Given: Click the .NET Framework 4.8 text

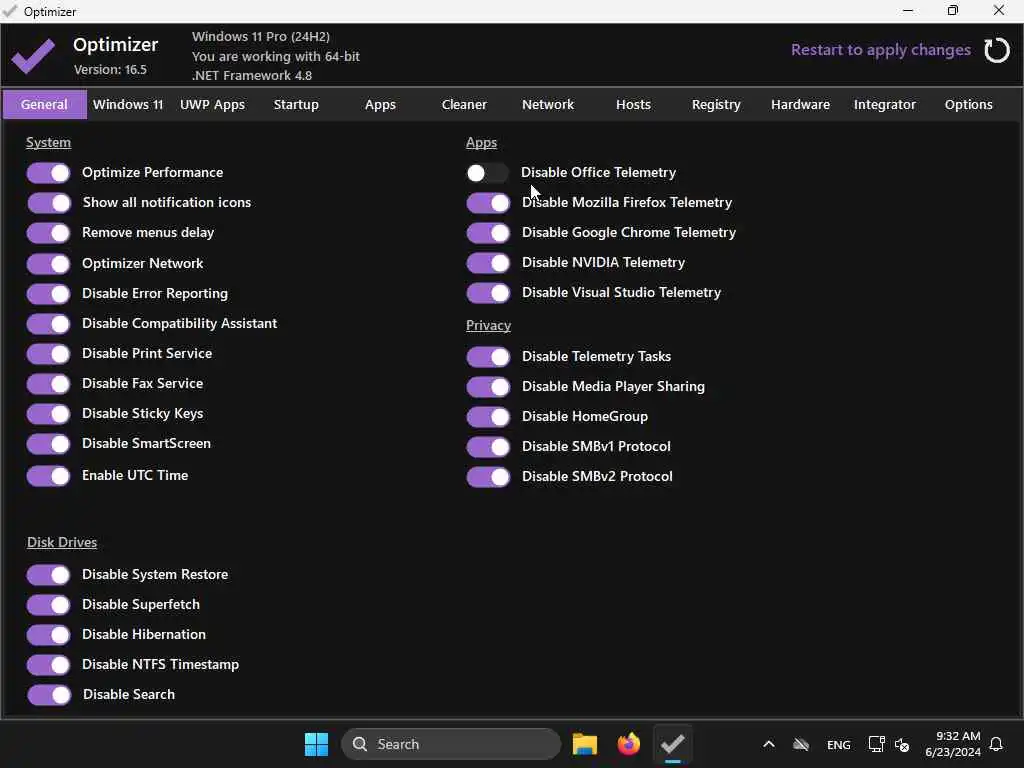Looking at the screenshot, I should pyautogui.click(x=252, y=76).
